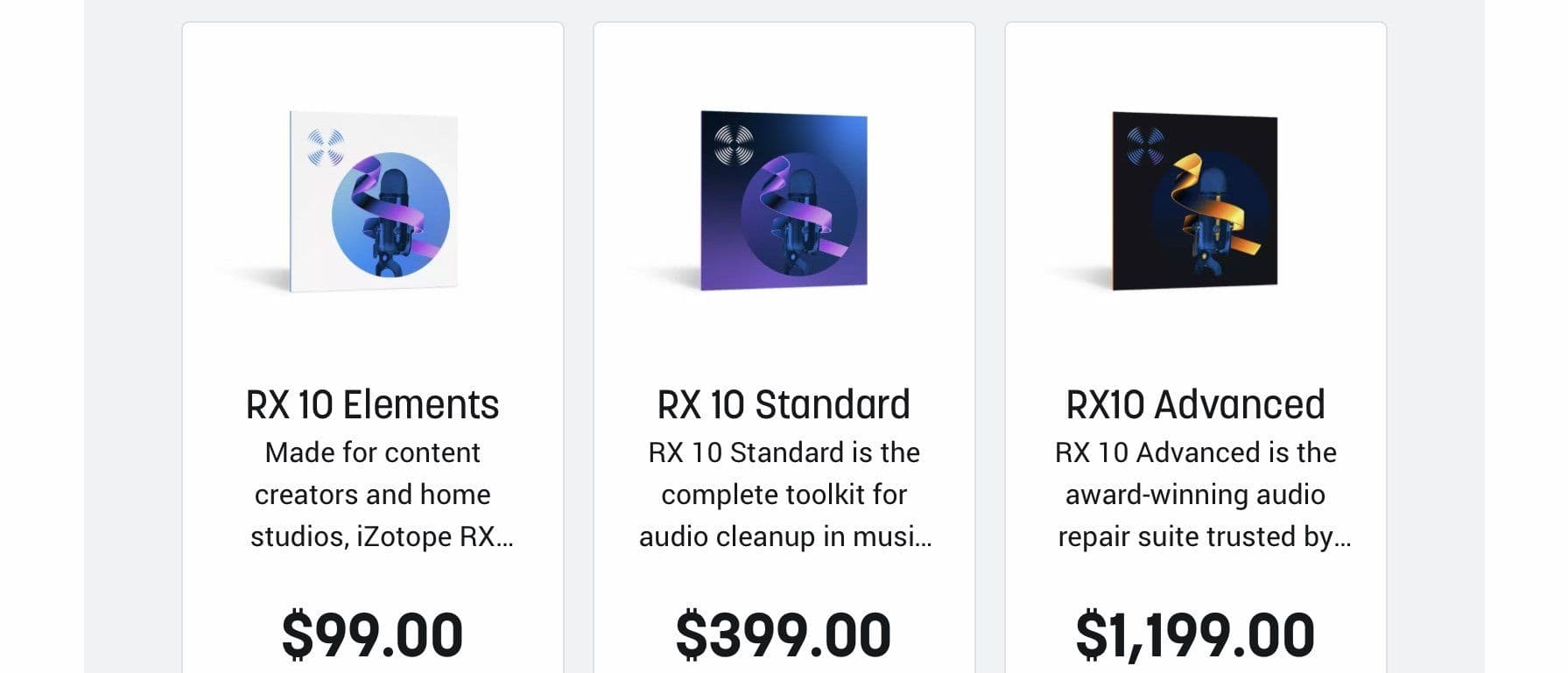Expand truncated text 'repair suite trusted by…'

(1205, 536)
